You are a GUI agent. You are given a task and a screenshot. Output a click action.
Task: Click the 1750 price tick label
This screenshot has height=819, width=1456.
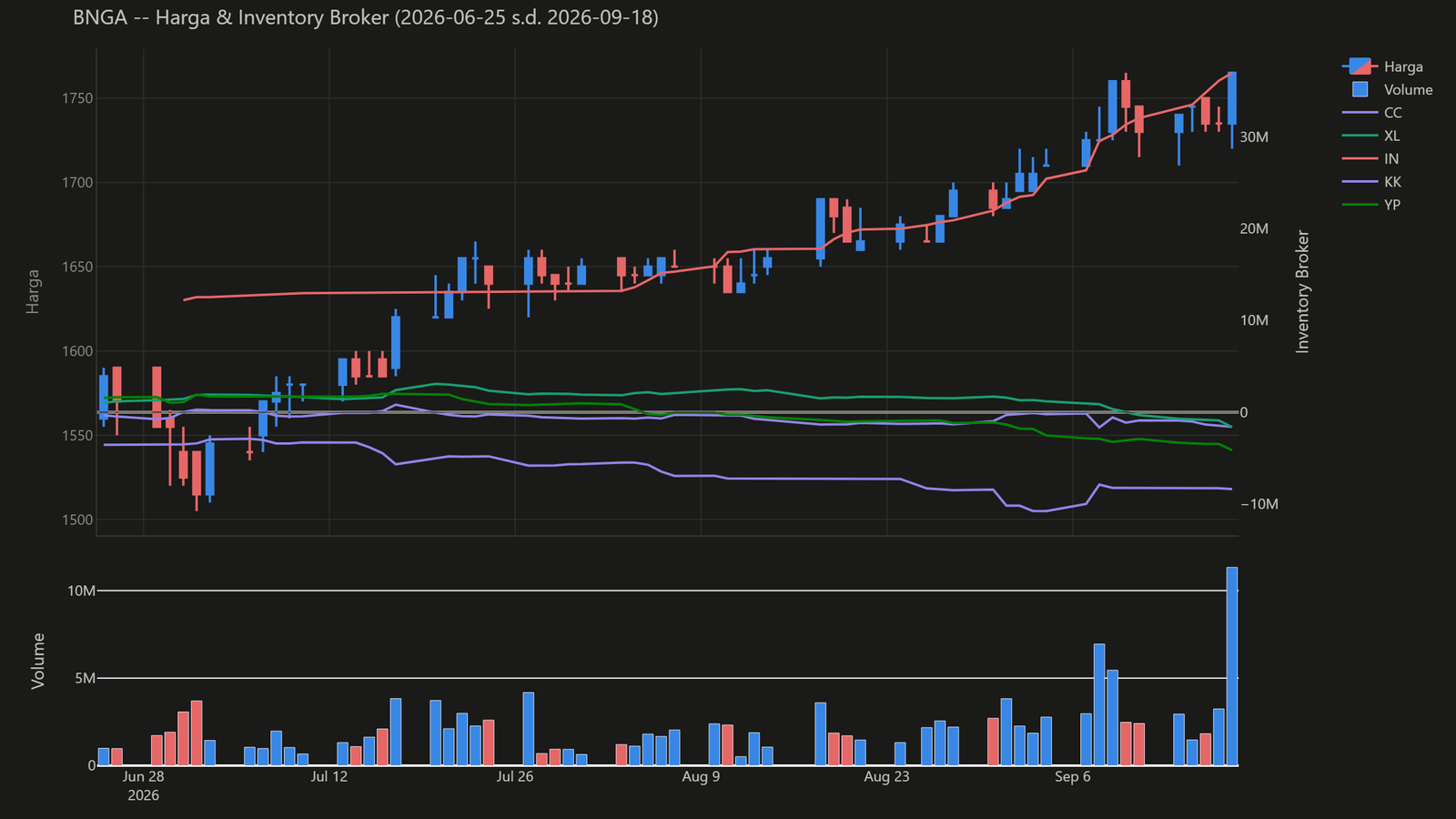pos(76,98)
